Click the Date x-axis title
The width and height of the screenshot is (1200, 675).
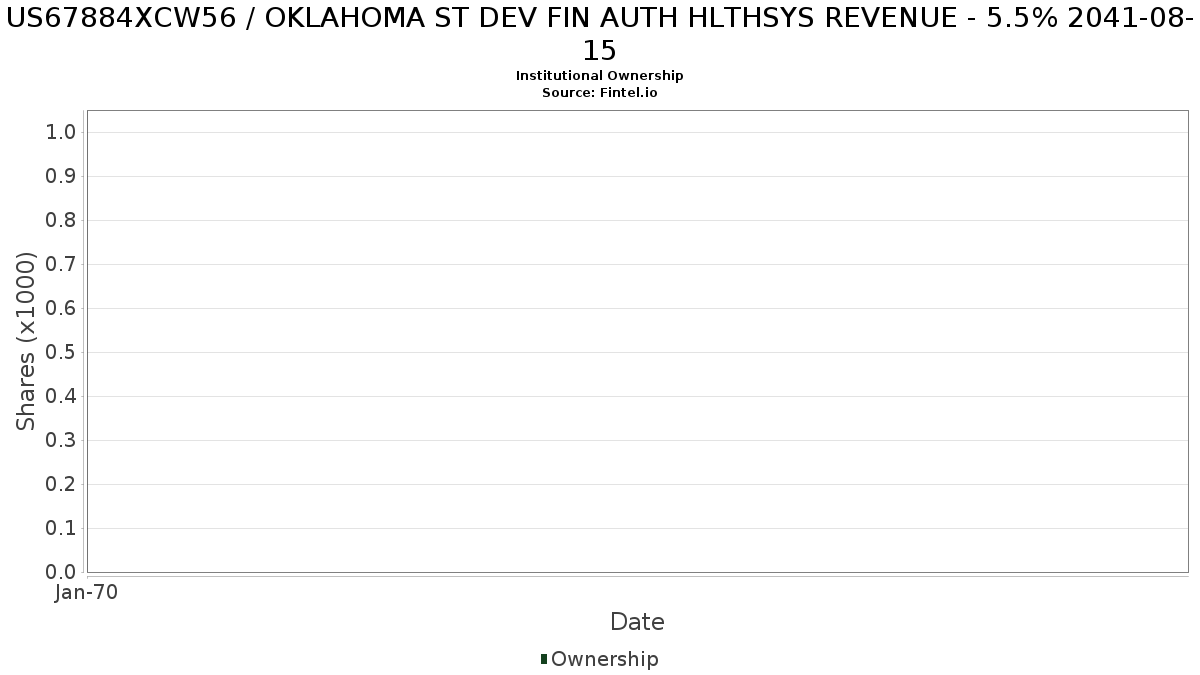coord(637,622)
